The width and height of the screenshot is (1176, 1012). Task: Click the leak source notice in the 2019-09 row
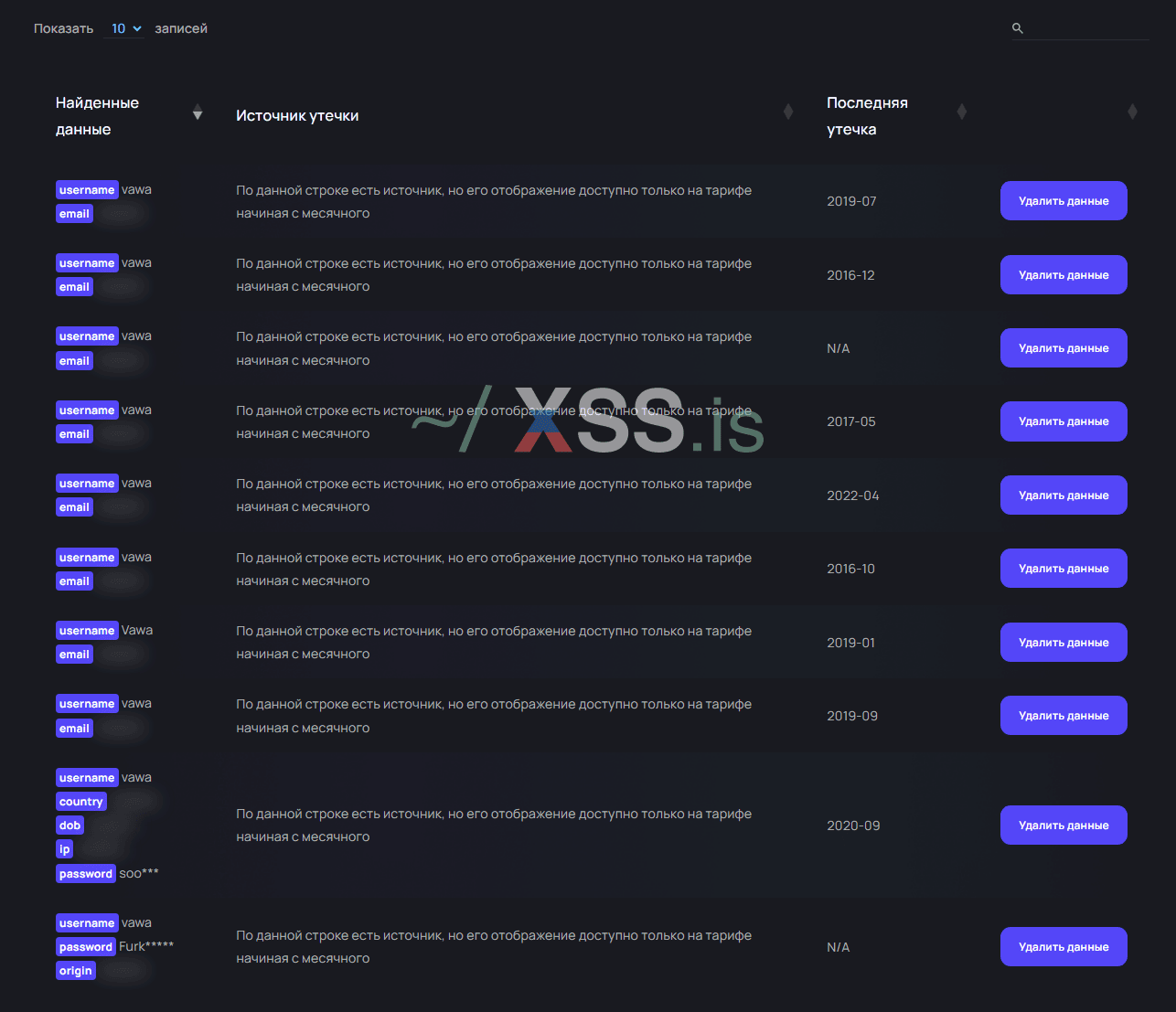coord(494,716)
